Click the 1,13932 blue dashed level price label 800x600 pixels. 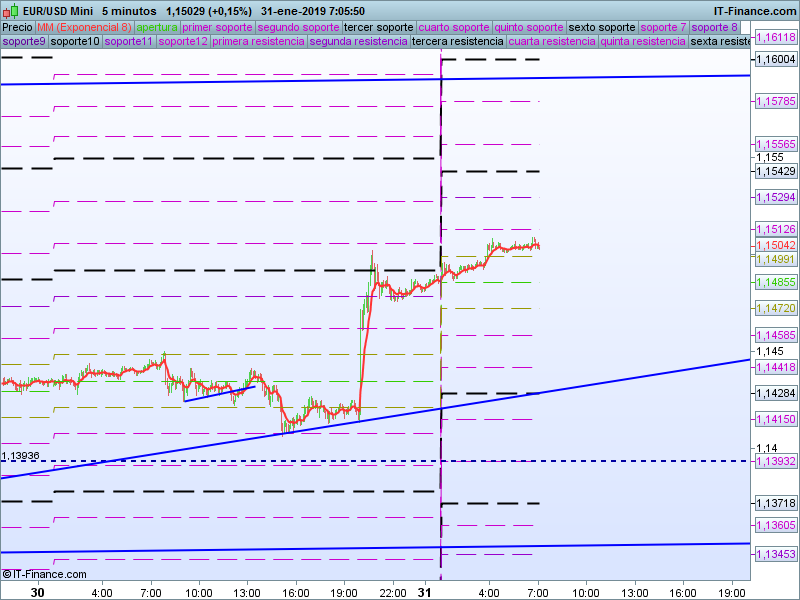[x=776, y=461]
